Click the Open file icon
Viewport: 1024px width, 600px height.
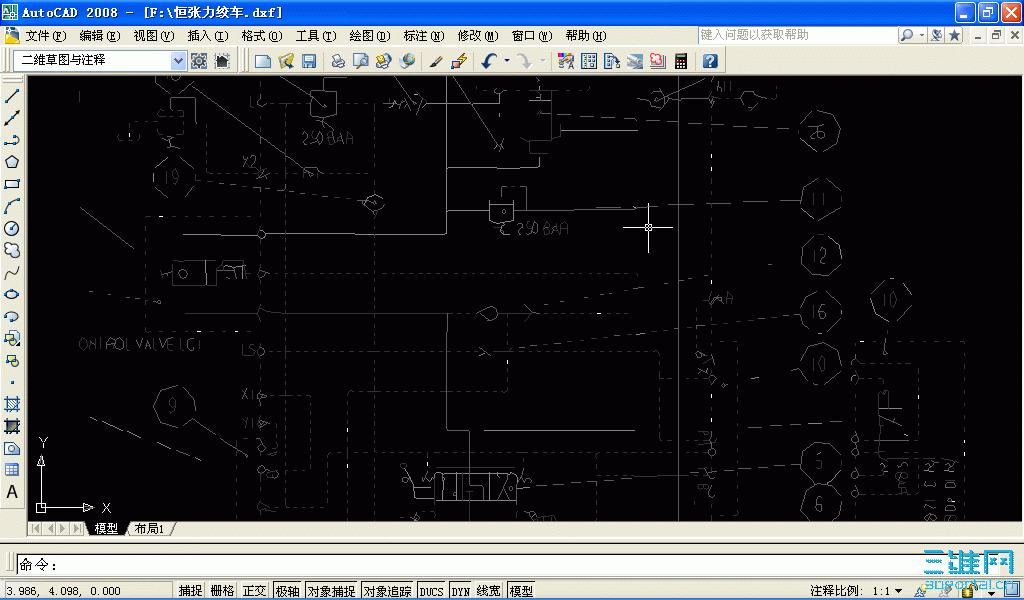[285, 61]
